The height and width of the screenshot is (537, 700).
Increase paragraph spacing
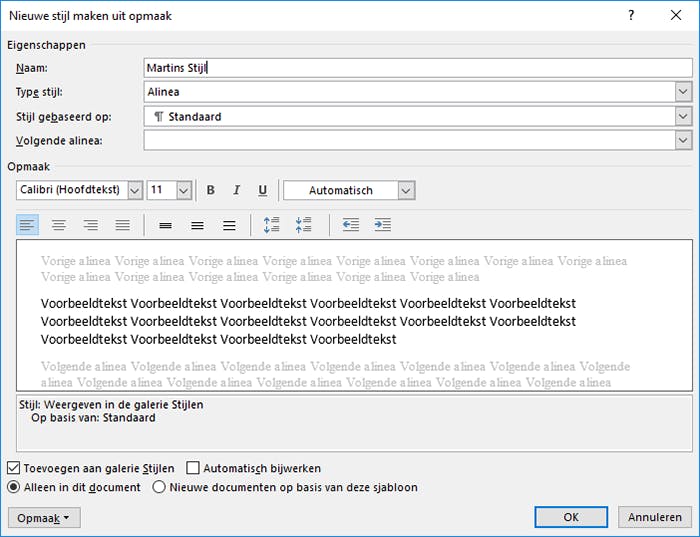click(271, 225)
